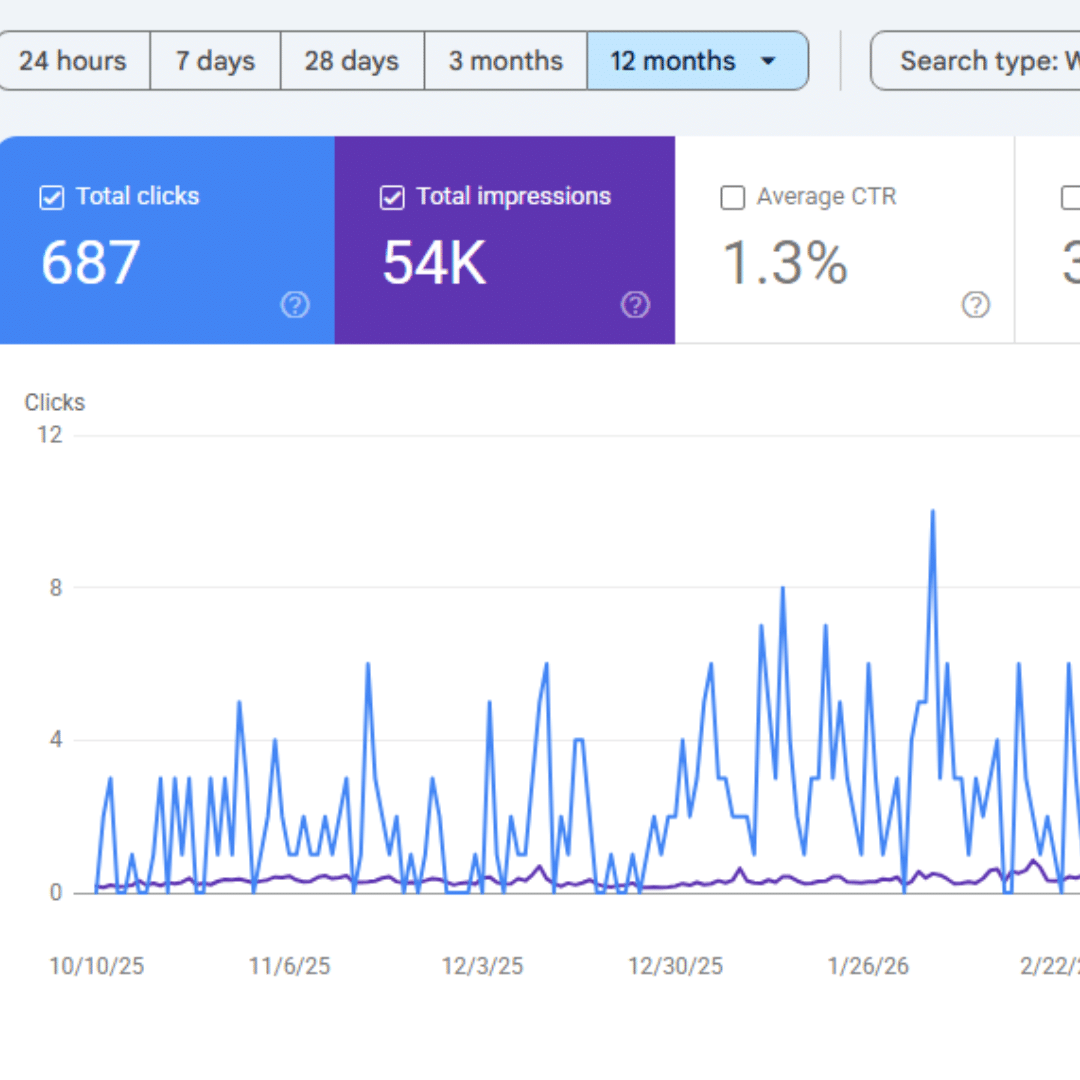Open the Search type filter

[975, 61]
